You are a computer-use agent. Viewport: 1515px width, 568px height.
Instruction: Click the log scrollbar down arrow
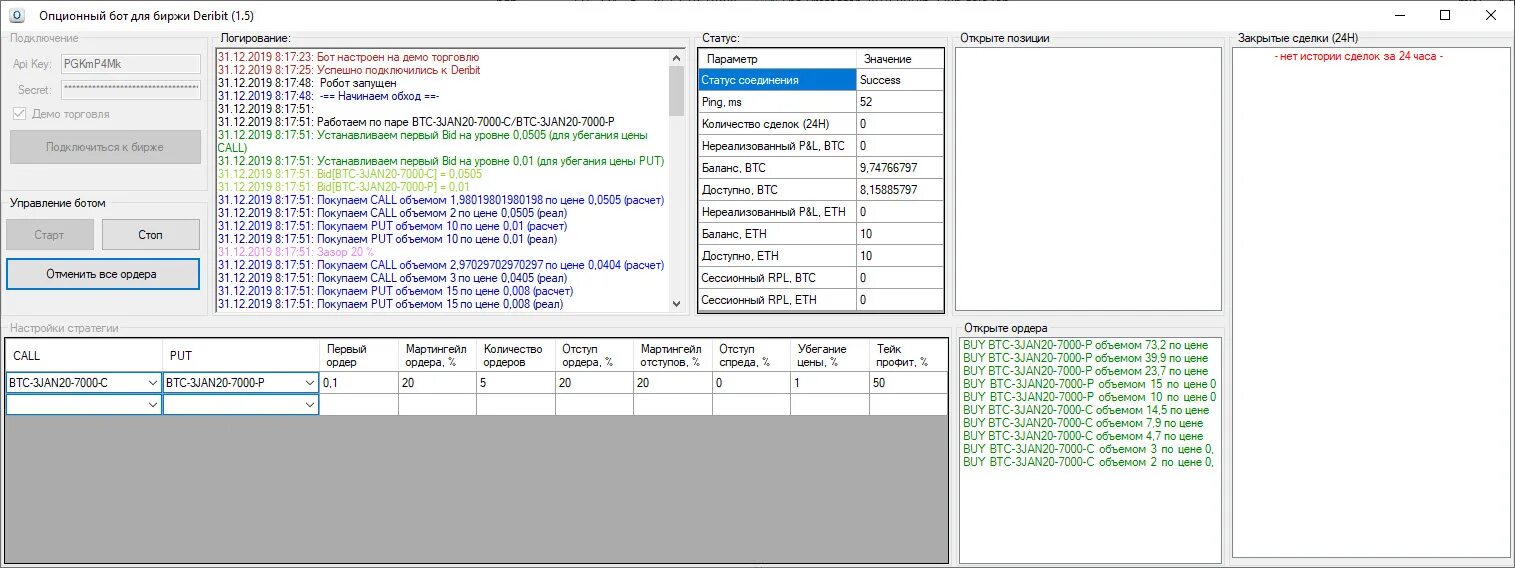pos(677,303)
